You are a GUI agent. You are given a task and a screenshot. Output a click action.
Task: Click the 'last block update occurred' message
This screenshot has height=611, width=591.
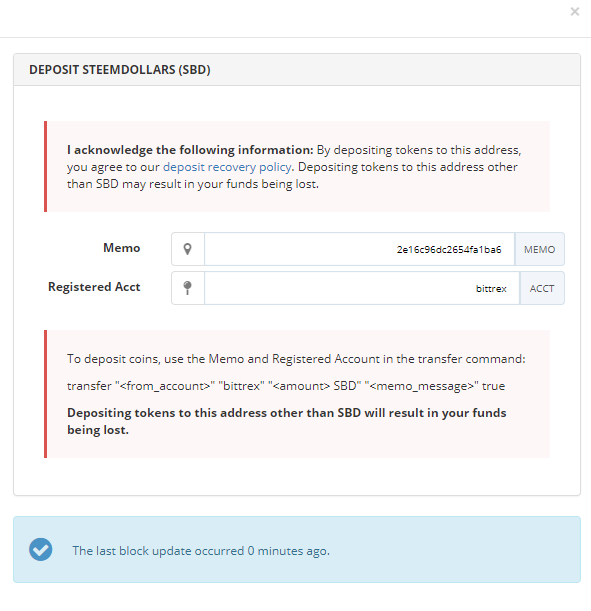(x=201, y=551)
